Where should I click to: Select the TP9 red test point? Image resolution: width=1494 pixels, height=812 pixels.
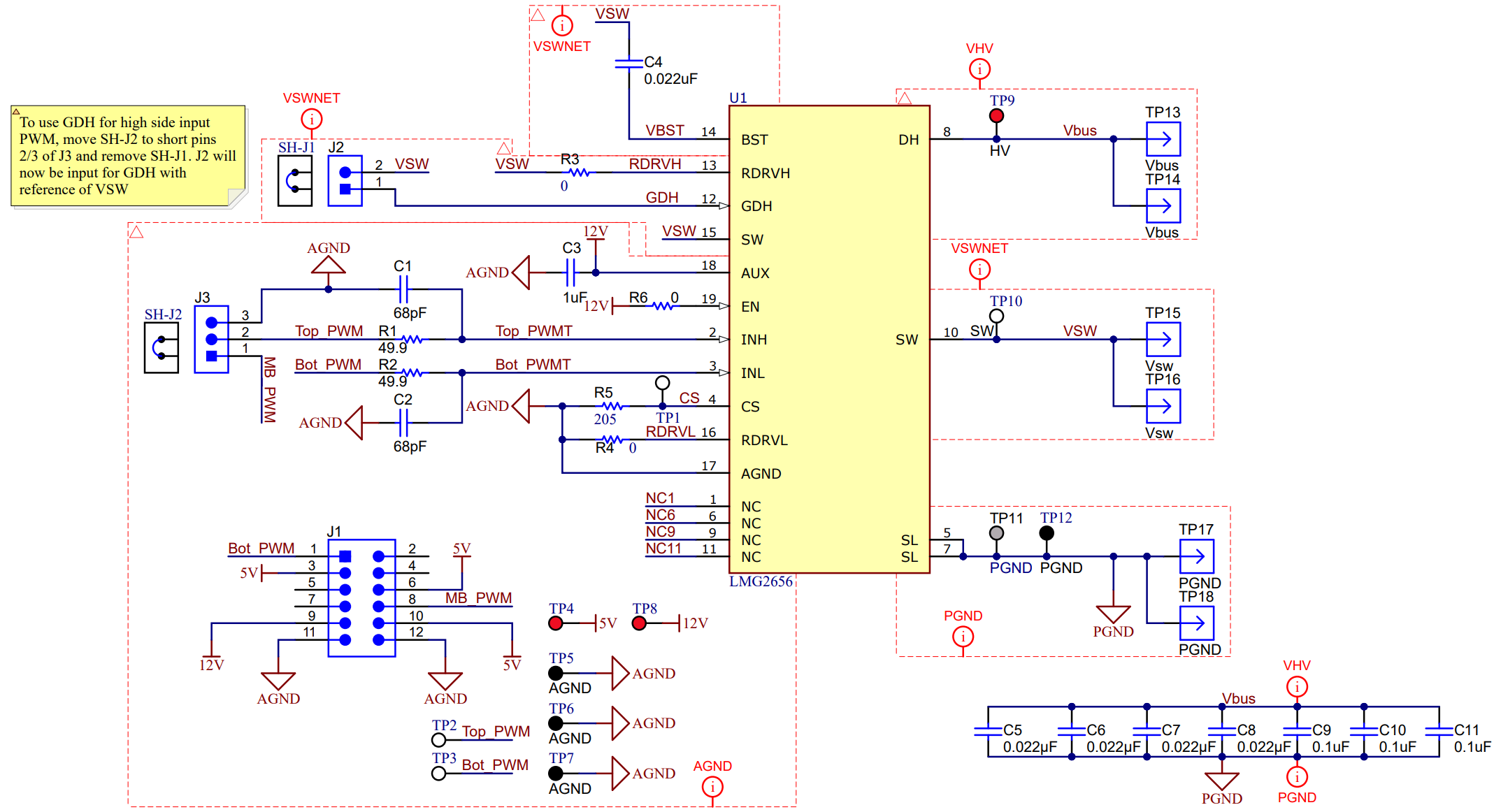996,116
